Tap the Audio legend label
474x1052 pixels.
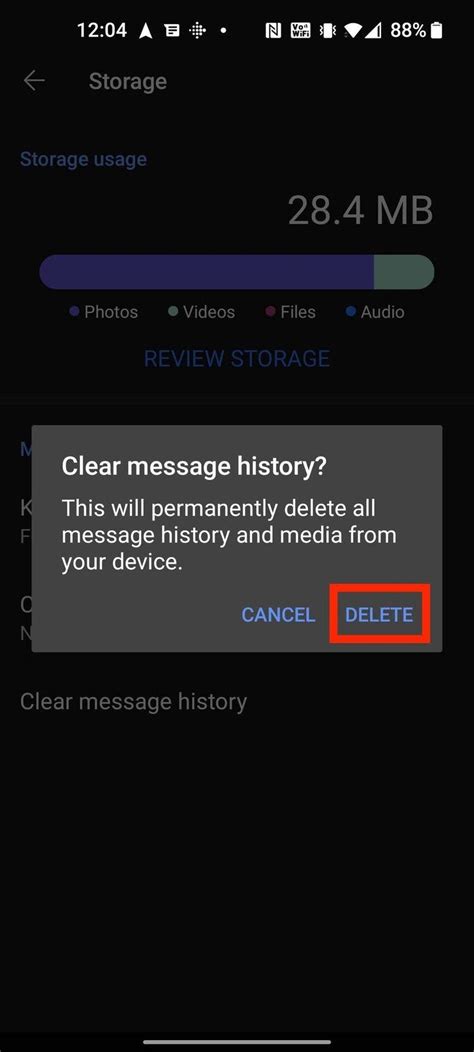383,312
